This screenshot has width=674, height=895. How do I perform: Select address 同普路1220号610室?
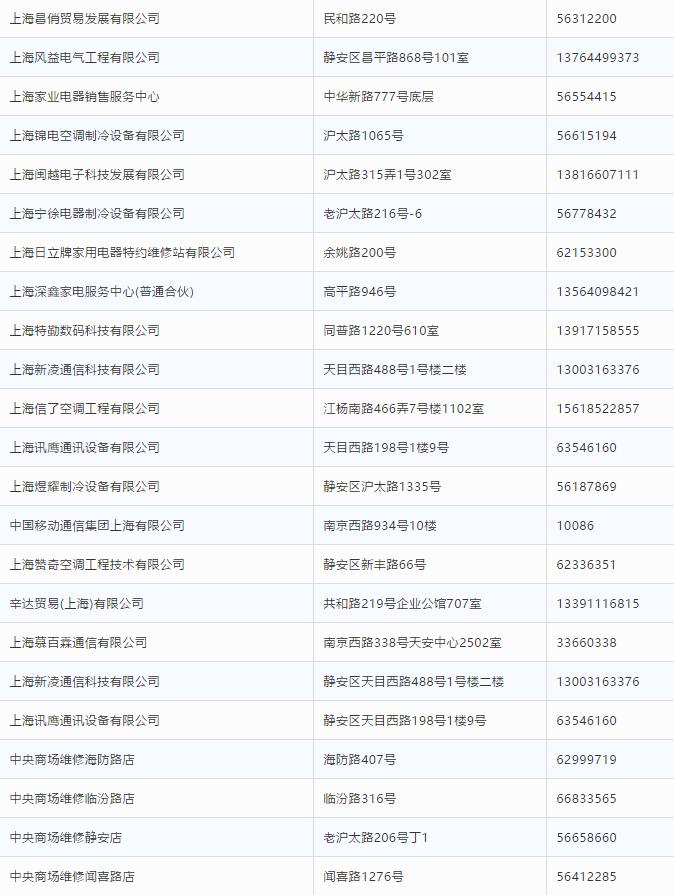381,330
